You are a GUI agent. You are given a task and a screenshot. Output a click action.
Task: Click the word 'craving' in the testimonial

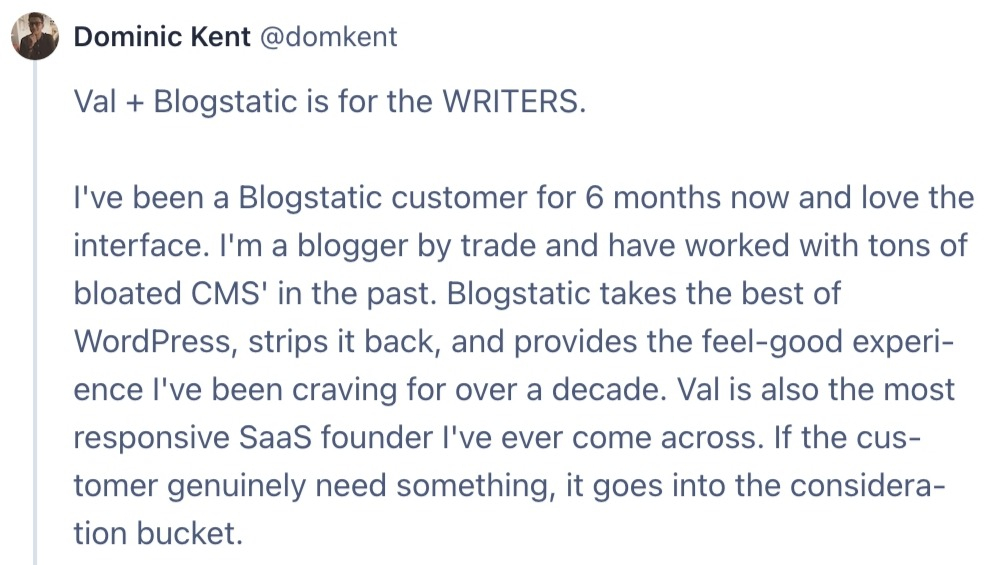tap(344, 390)
